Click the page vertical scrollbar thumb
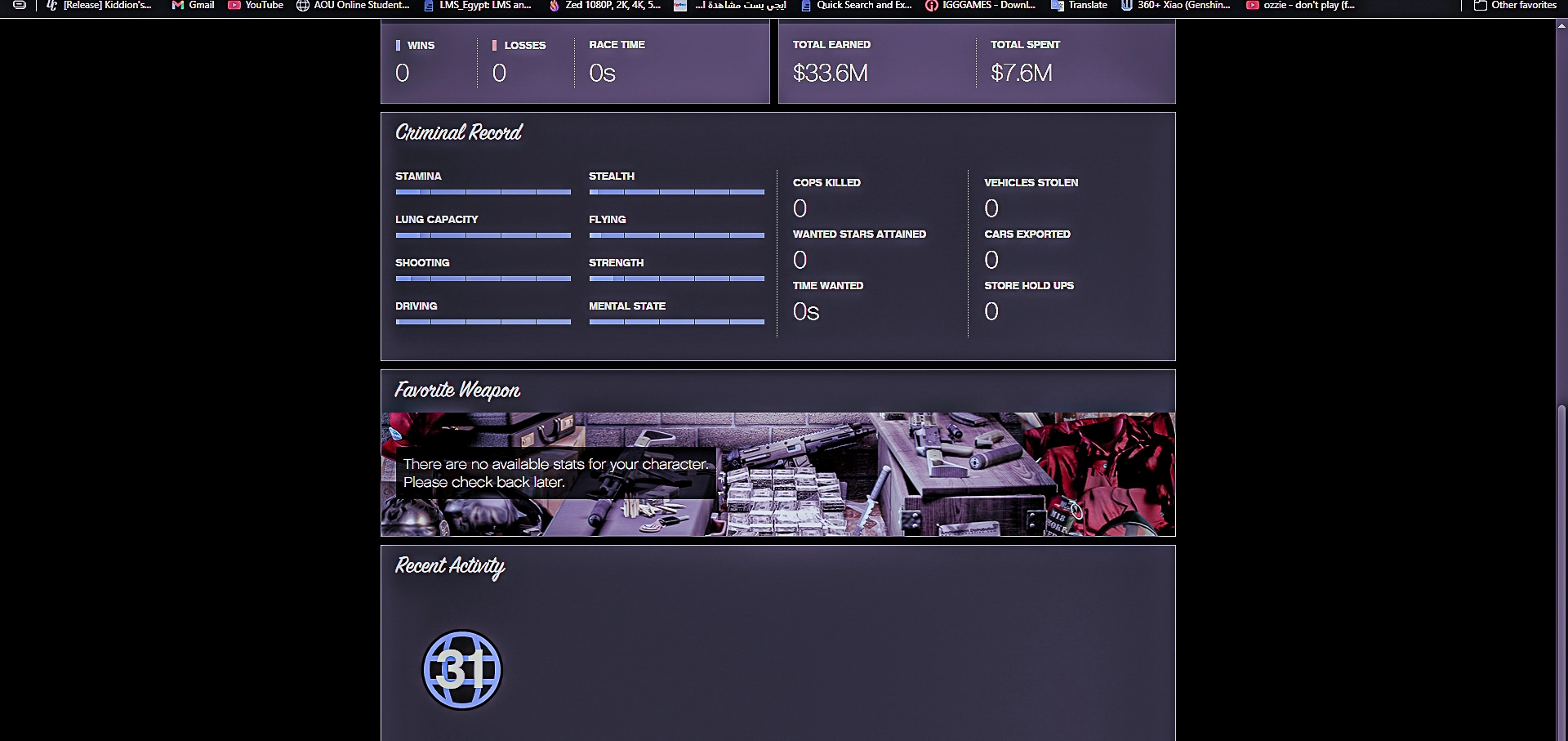Viewport: 1568px width, 741px height. 1561,572
